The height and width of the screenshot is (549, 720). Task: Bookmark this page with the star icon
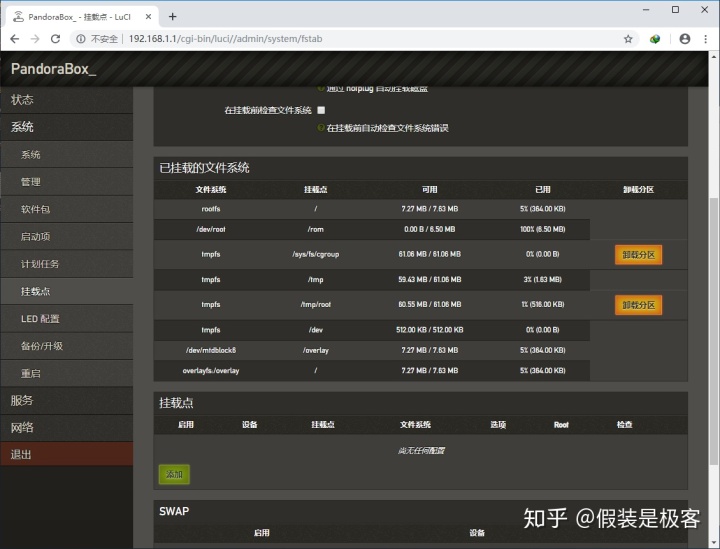pyautogui.click(x=628, y=39)
